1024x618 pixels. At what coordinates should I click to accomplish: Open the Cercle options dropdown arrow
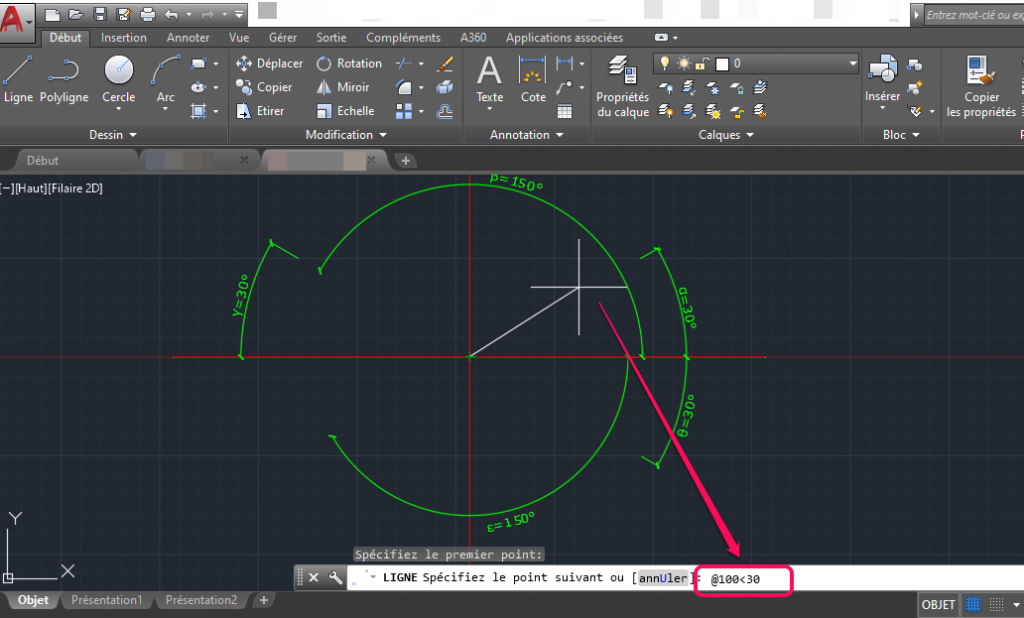pos(118,109)
